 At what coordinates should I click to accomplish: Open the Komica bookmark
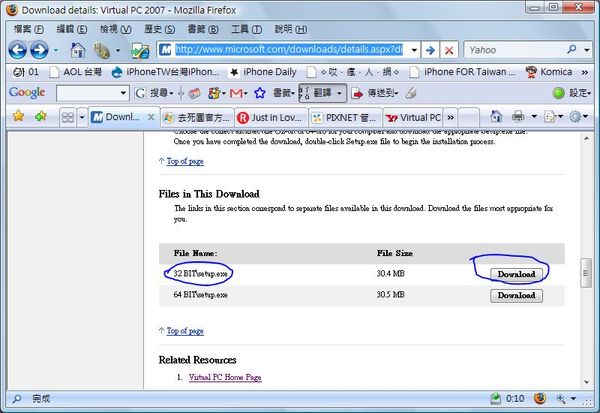(x=549, y=72)
